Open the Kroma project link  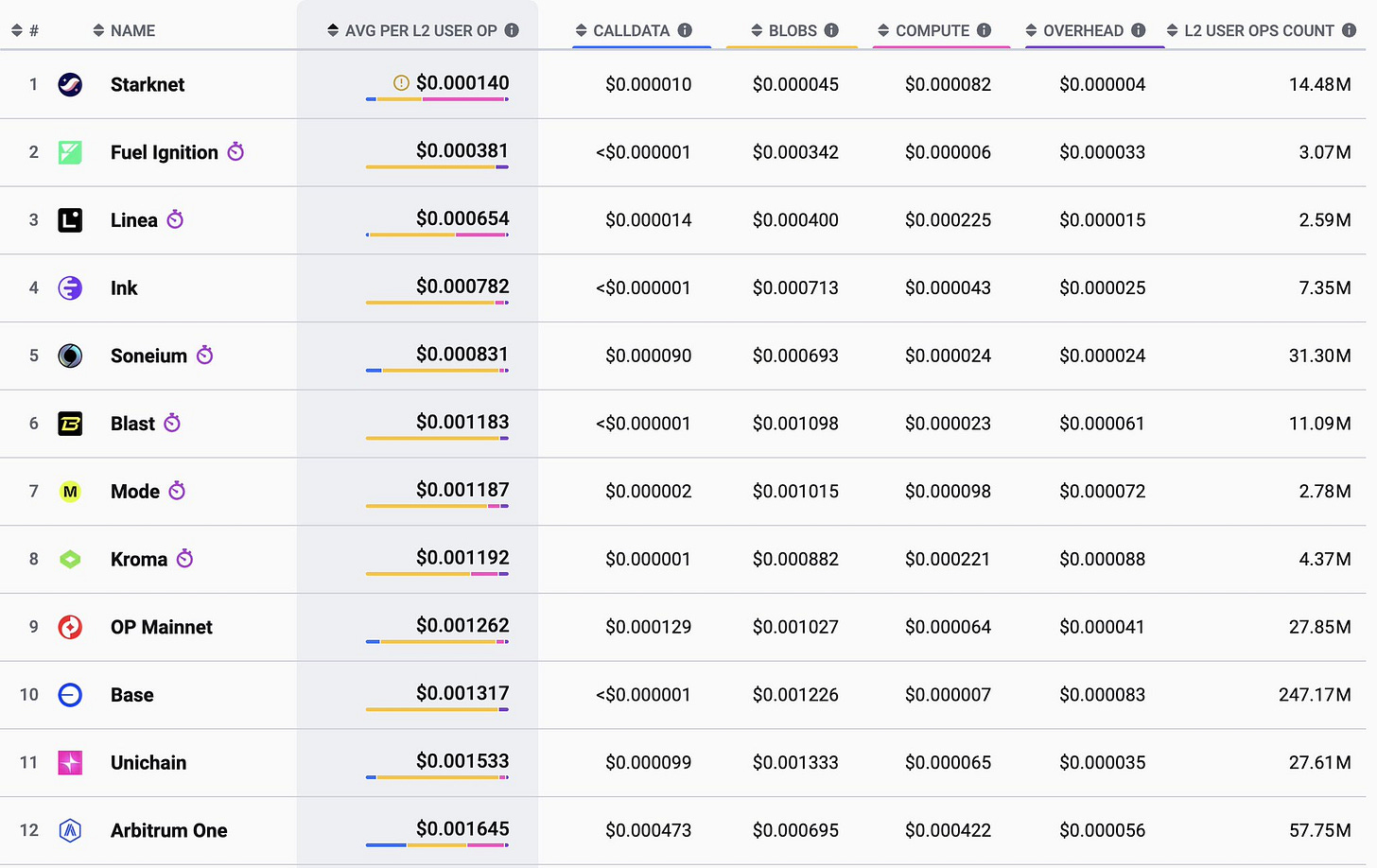coord(139,559)
